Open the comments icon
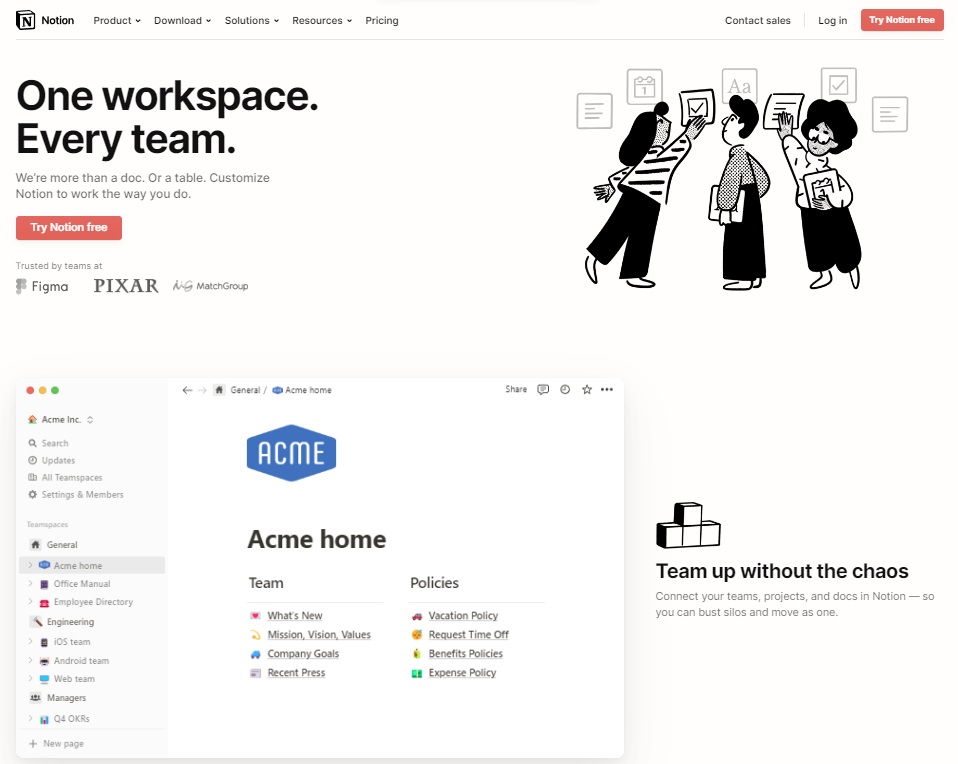 (543, 389)
